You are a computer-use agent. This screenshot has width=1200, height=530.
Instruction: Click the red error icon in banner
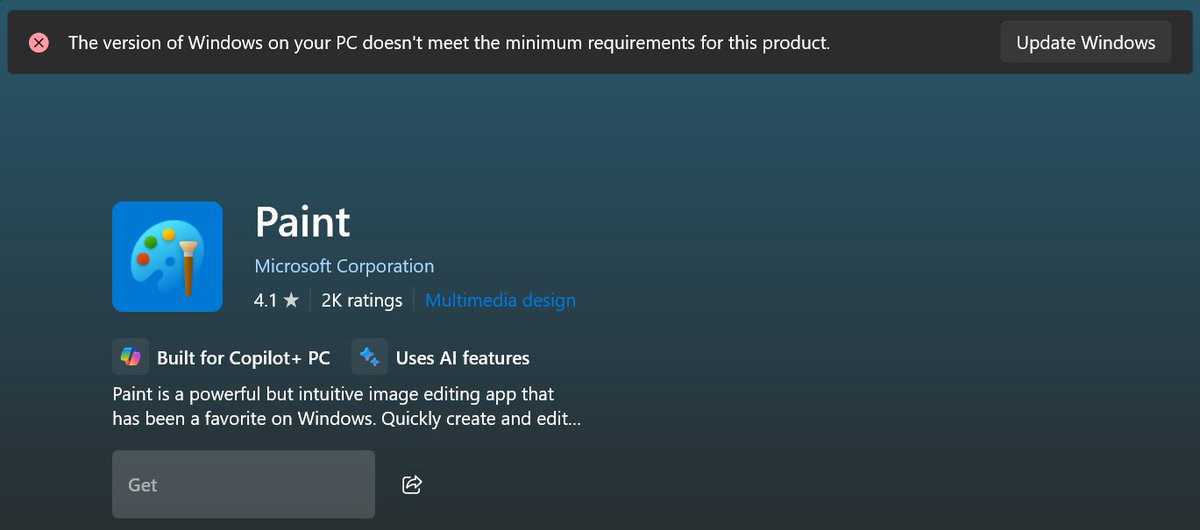point(39,43)
